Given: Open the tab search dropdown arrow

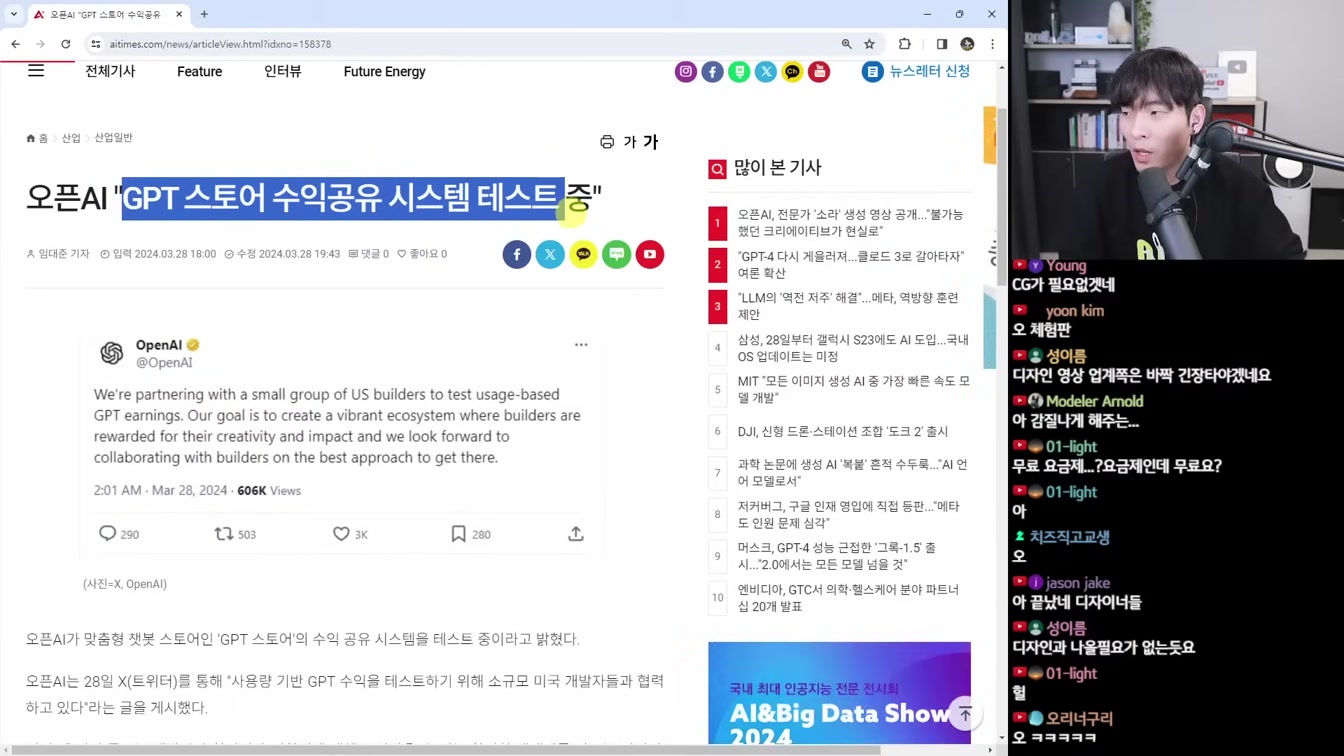Looking at the screenshot, I should [13, 14].
